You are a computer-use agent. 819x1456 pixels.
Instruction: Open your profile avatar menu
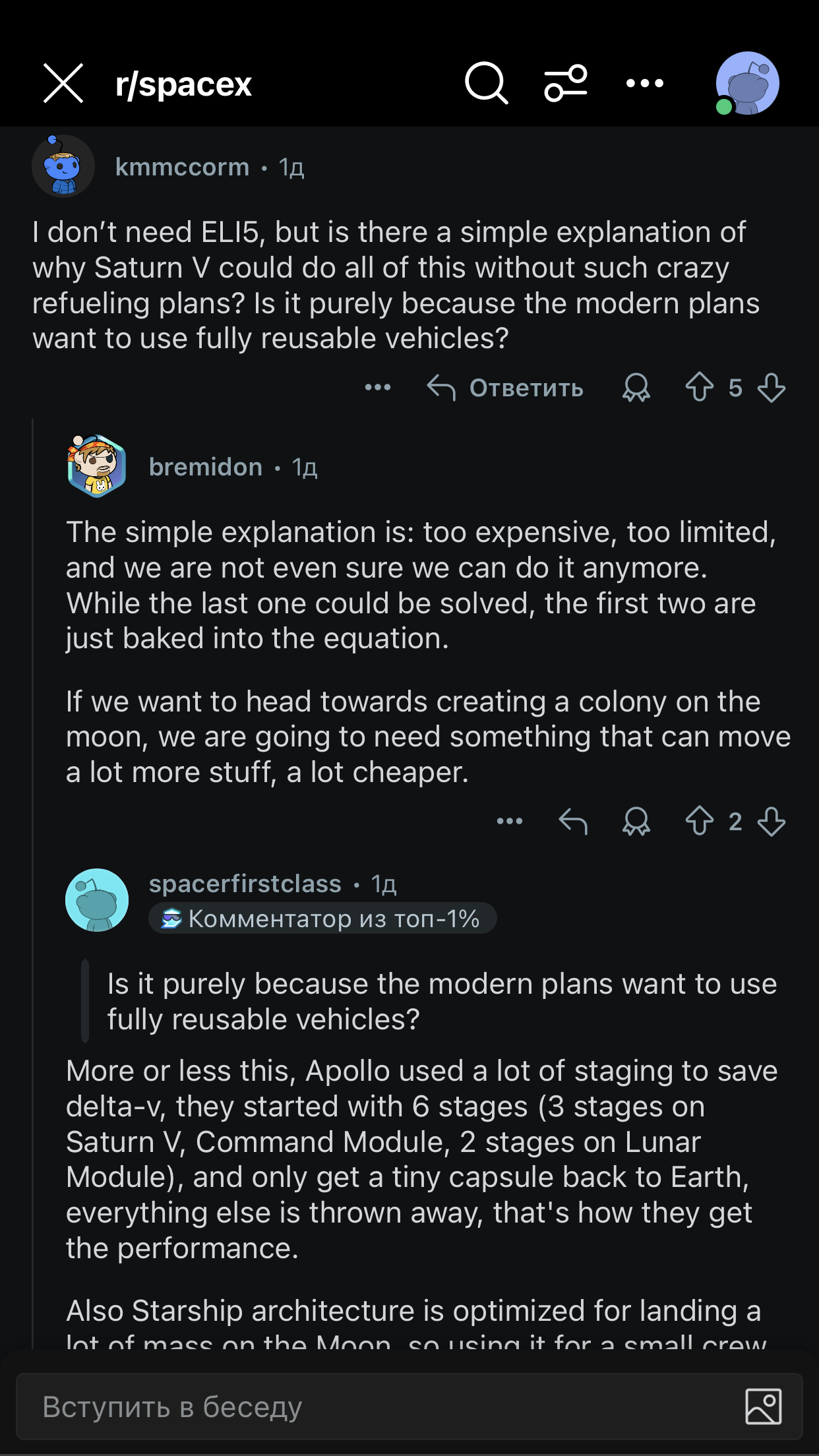pos(747,84)
